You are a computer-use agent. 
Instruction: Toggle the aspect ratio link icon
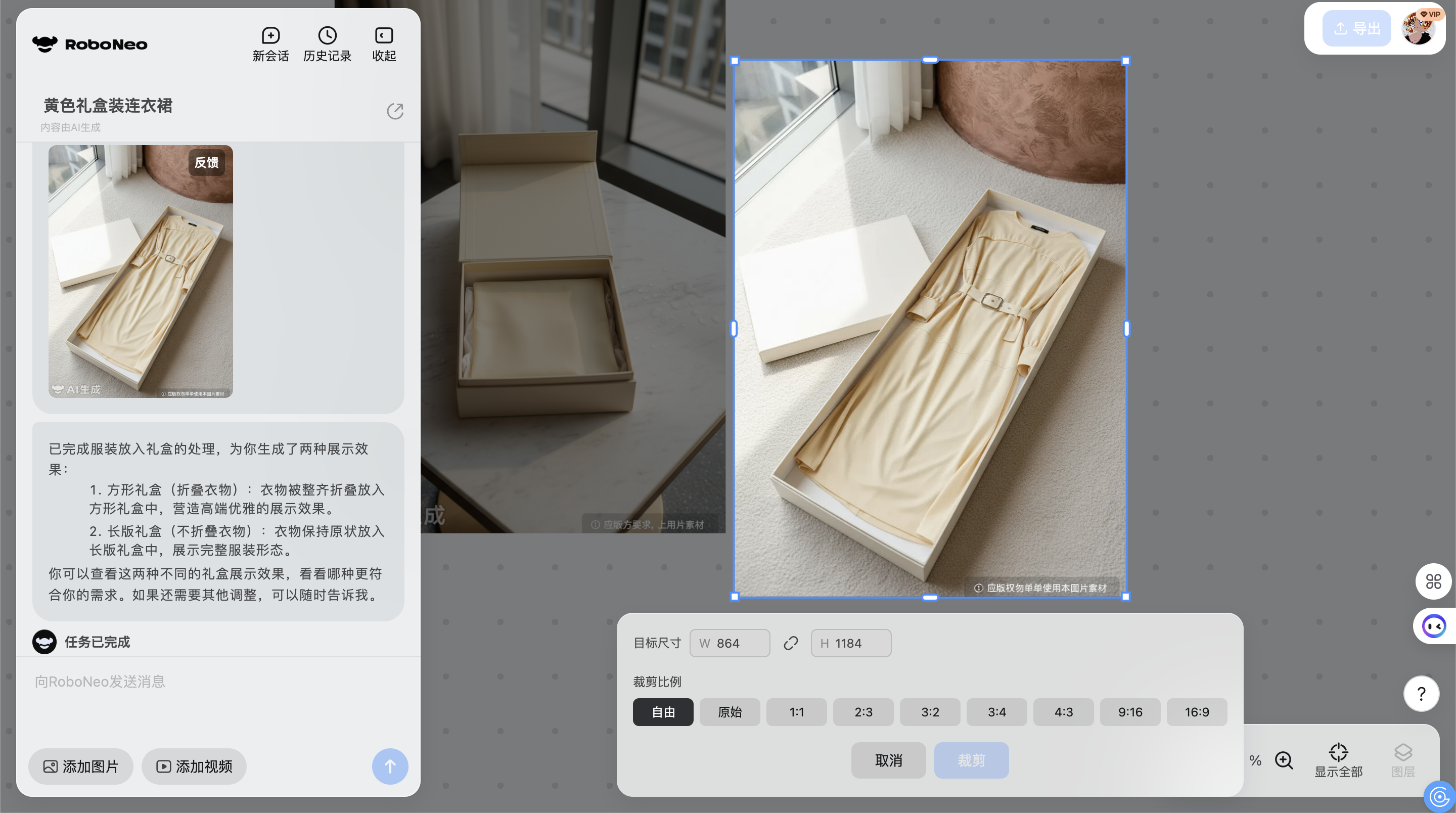(x=791, y=643)
